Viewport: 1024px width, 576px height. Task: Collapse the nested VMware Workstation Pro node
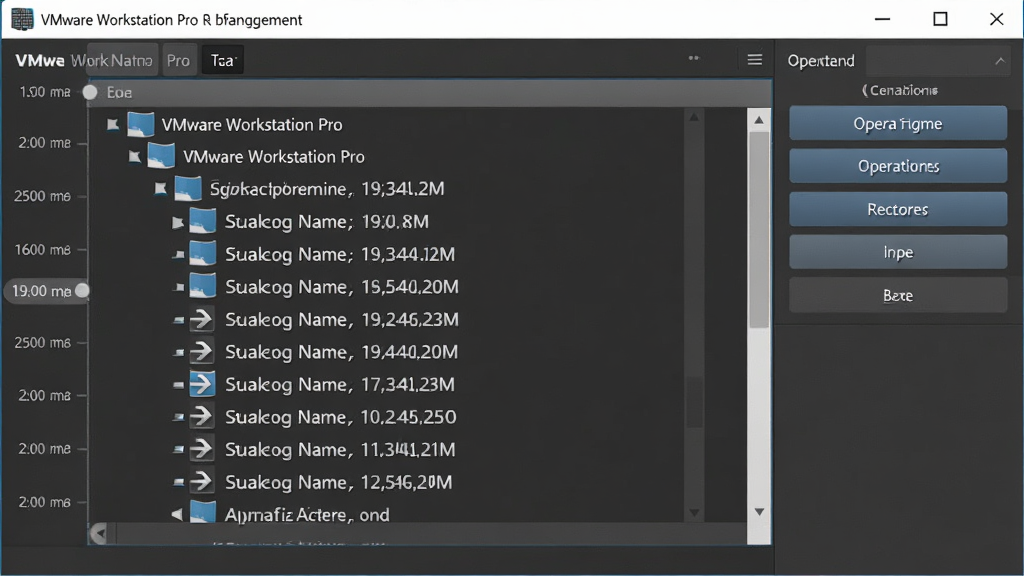[x=135, y=157]
